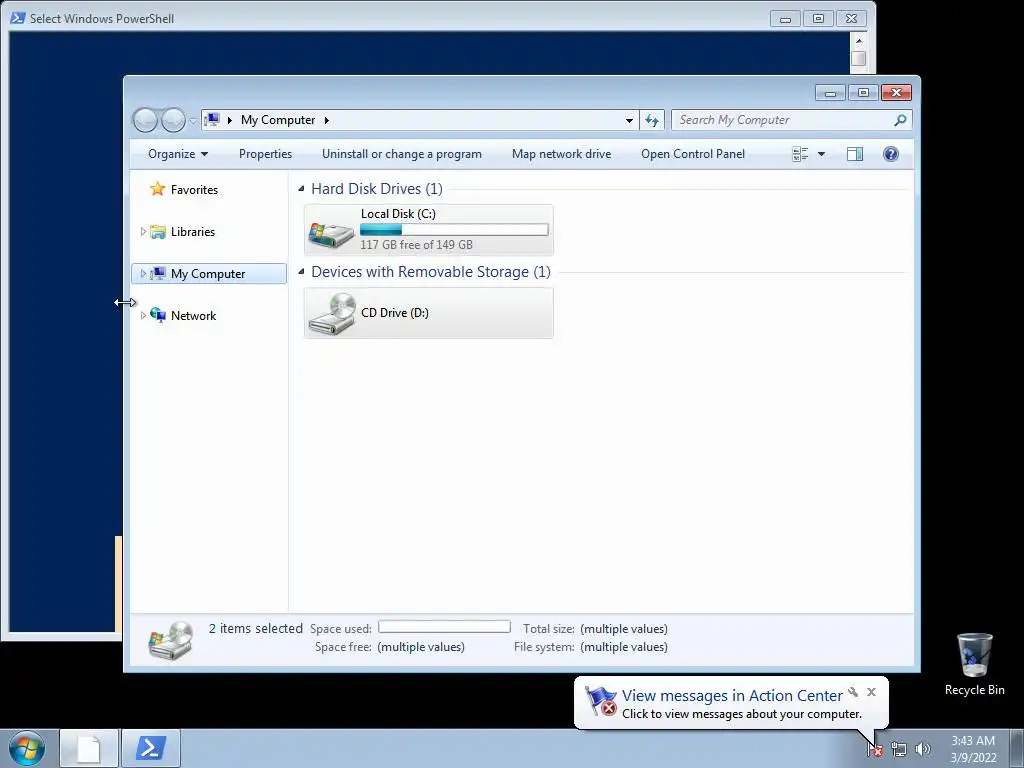Open the Windows Start button
Viewport: 1024px width, 768px height.
pos(27,748)
